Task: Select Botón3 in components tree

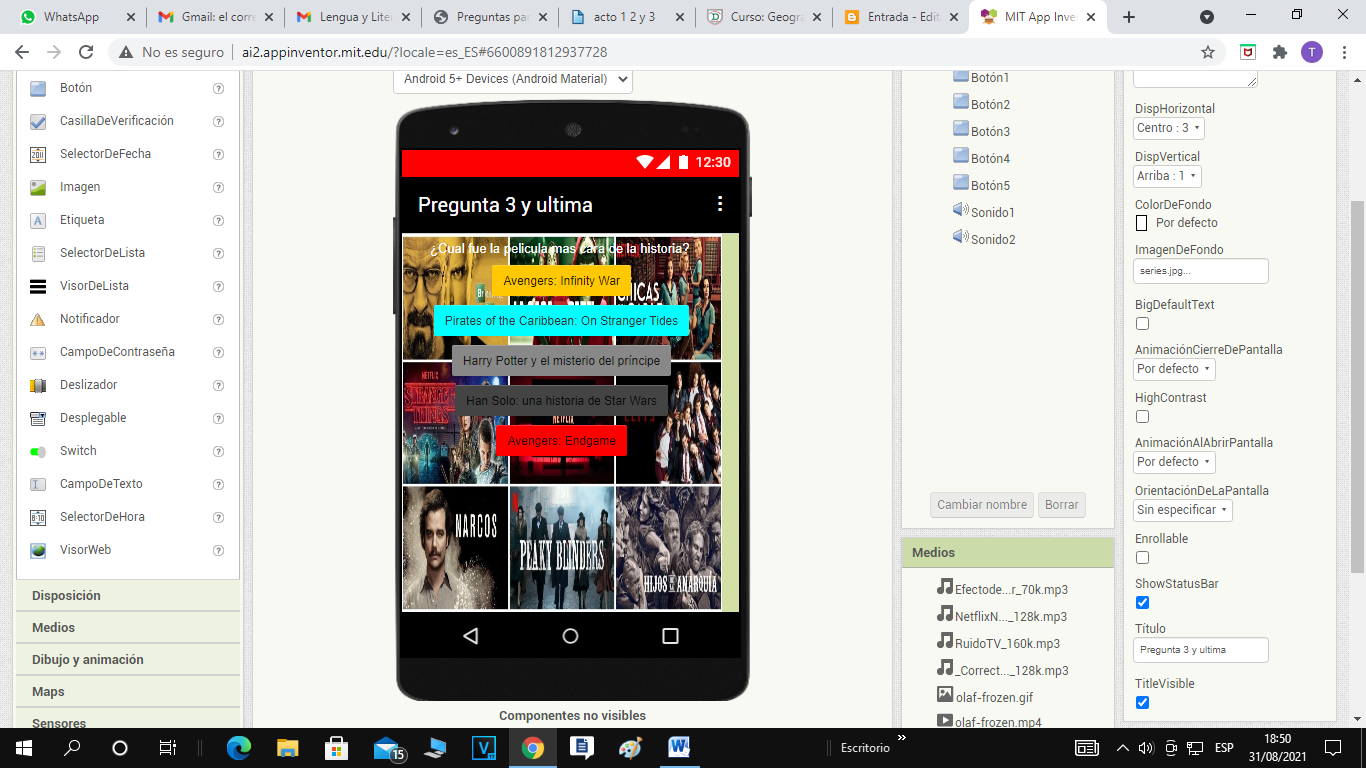Action: (x=990, y=131)
